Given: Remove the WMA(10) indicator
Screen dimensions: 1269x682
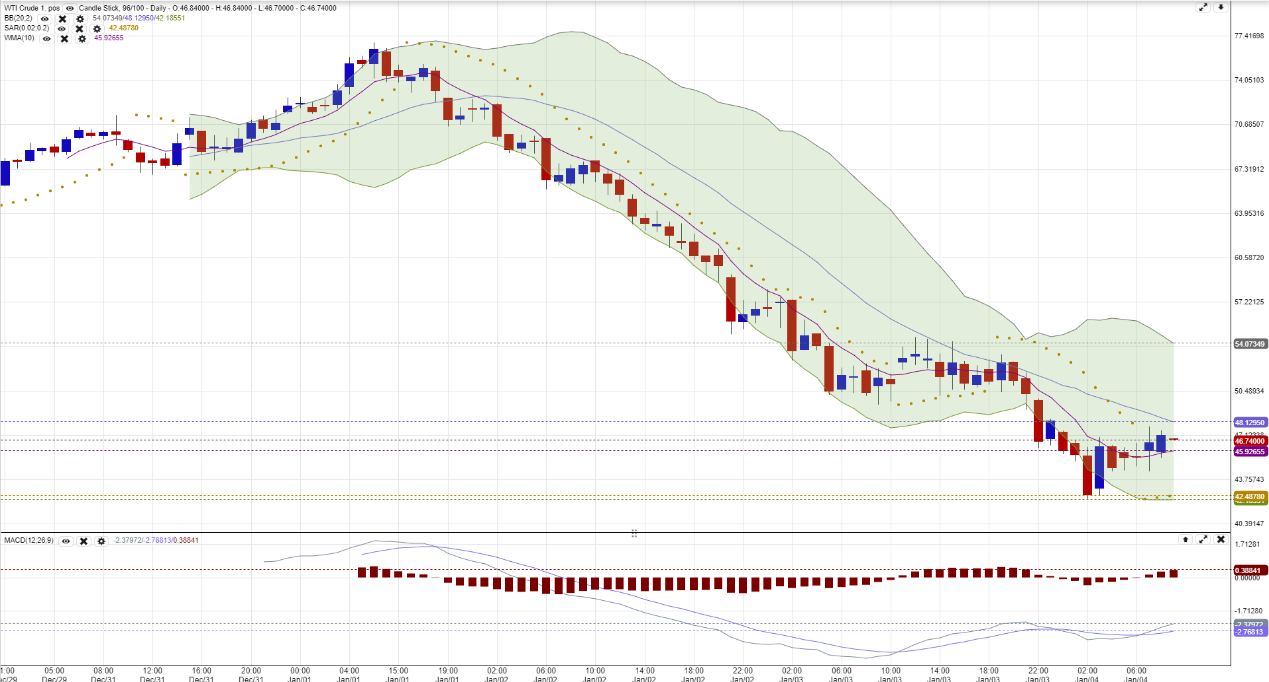Looking at the screenshot, I should 64,38.
